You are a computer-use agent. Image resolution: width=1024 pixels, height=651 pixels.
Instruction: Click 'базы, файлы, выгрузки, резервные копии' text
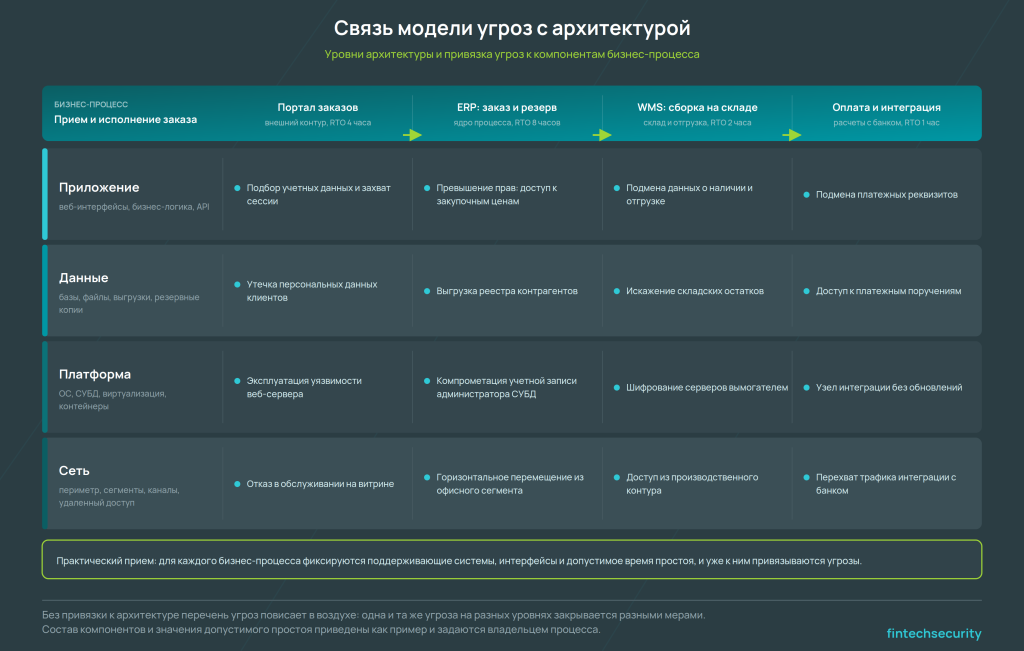[x=129, y=304]
